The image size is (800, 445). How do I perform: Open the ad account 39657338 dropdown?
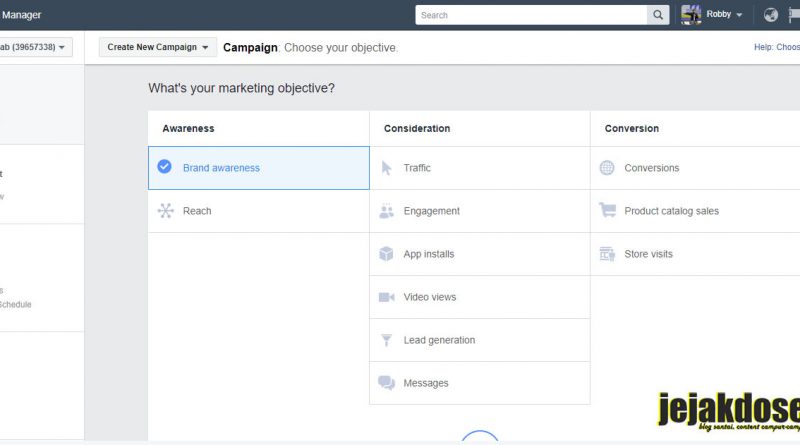pos(35,47)
